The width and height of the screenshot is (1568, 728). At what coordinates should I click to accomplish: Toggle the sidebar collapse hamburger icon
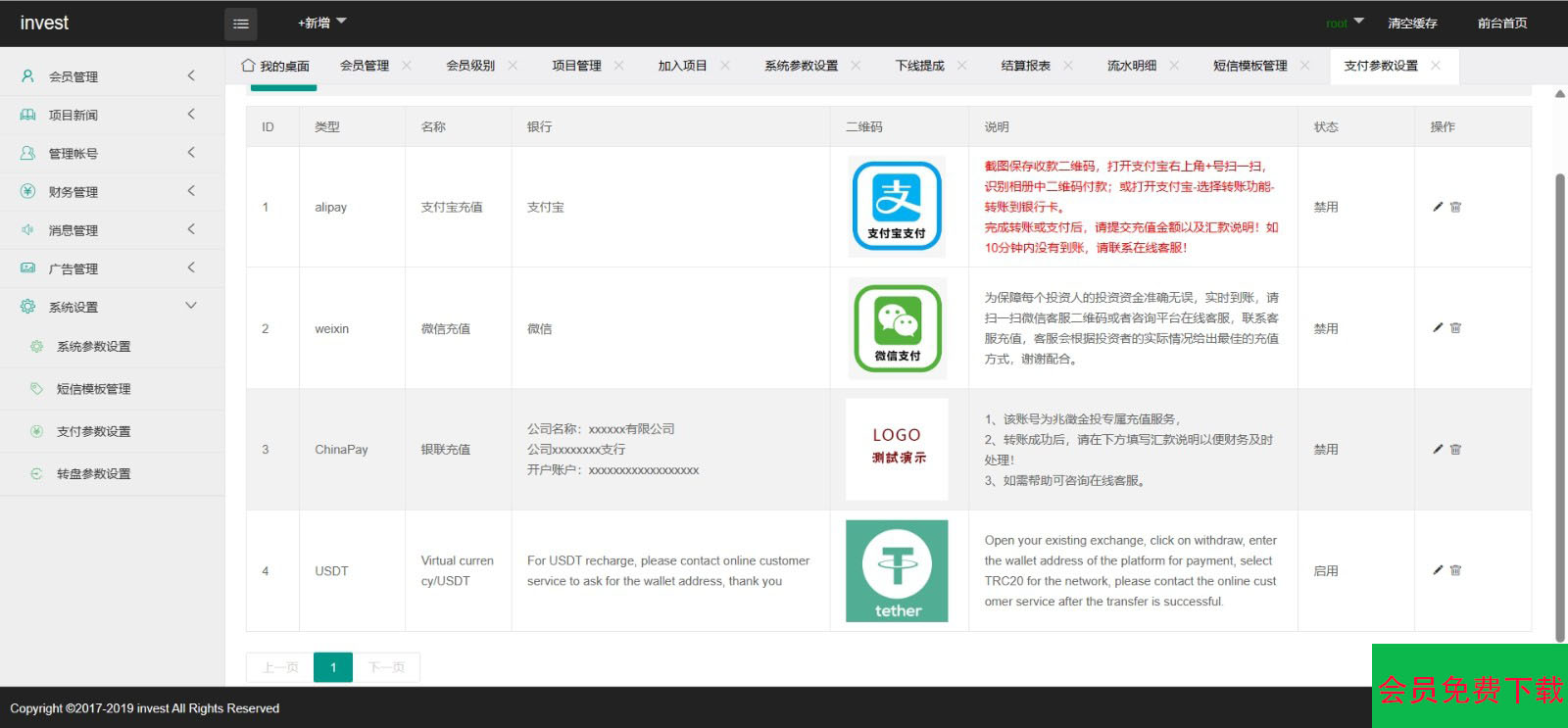(x=241, y=24)
